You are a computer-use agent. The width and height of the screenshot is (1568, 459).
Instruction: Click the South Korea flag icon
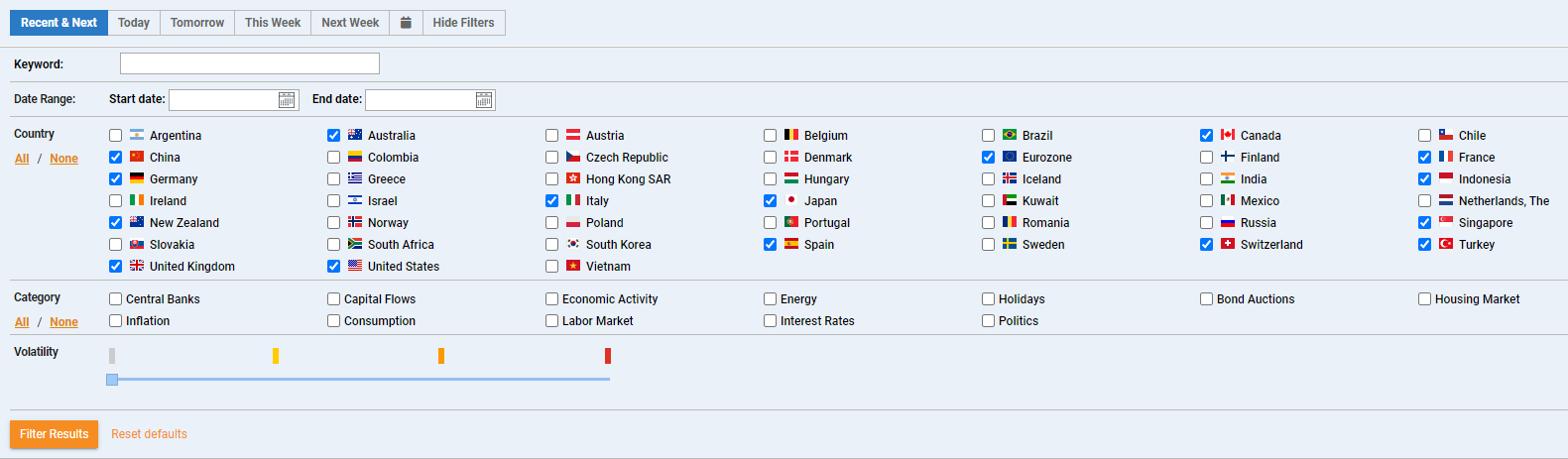point(573,244)
